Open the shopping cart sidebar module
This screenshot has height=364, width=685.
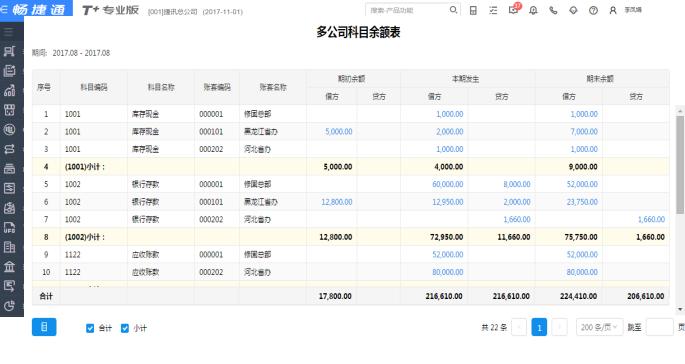coord(9,51)
